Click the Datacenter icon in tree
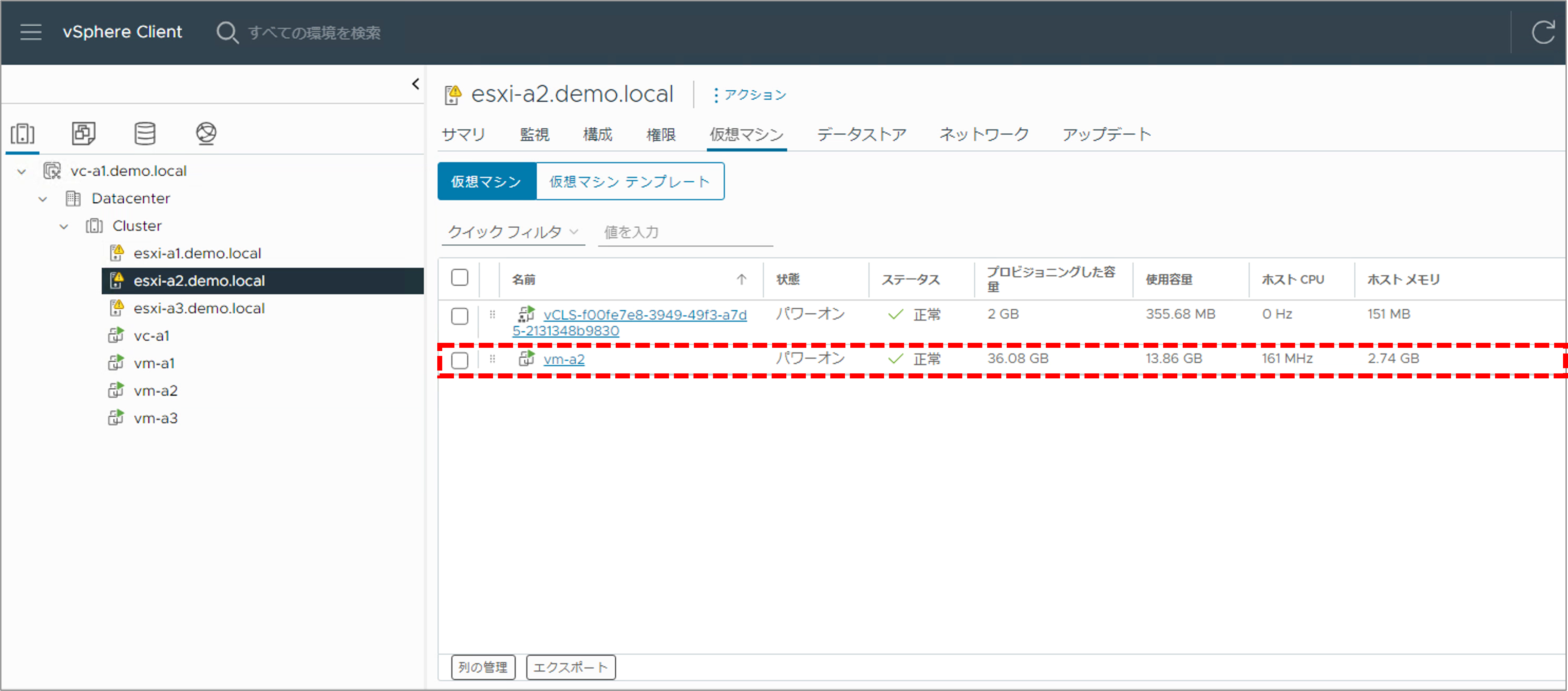Viewport: 1568px width, 691px height. pos(73,198)
